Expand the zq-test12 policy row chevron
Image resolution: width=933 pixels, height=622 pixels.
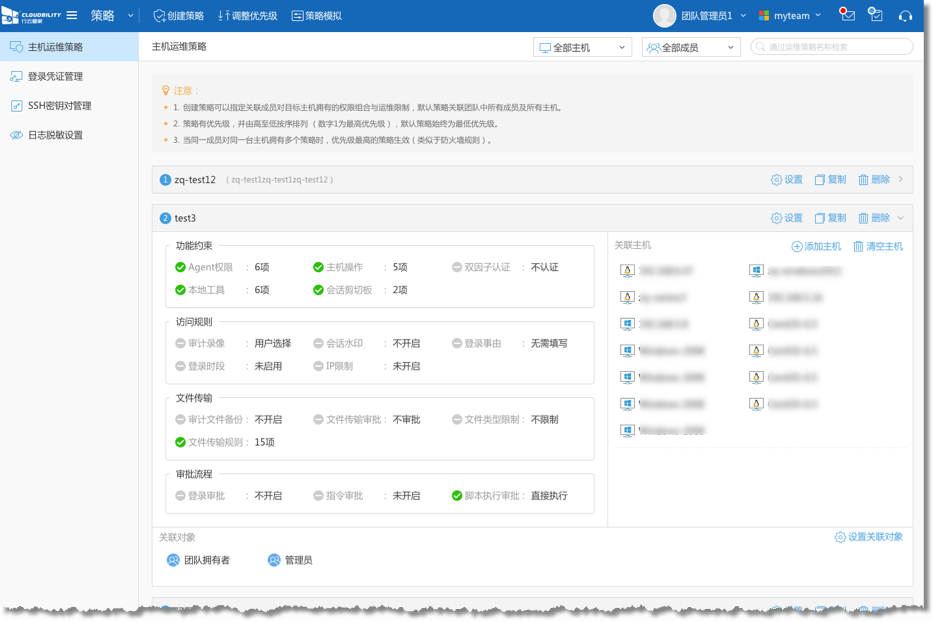point(901,179)
